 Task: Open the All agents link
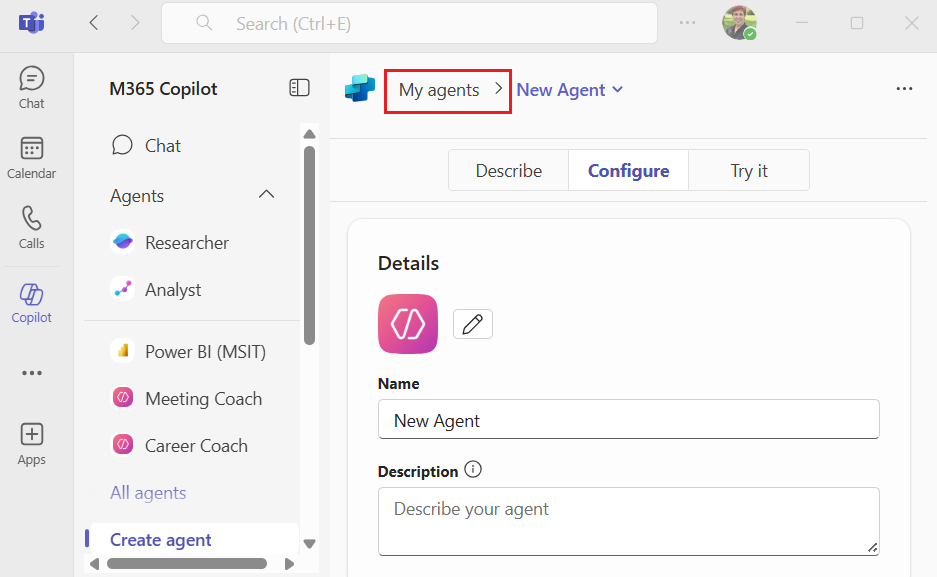coord(148,493)
